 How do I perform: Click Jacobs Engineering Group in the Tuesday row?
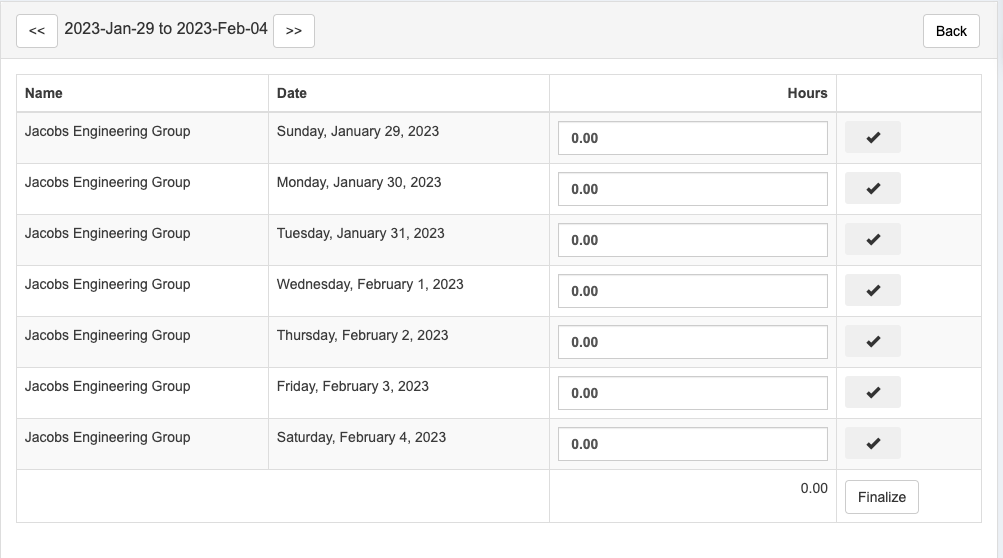point(107,234)
